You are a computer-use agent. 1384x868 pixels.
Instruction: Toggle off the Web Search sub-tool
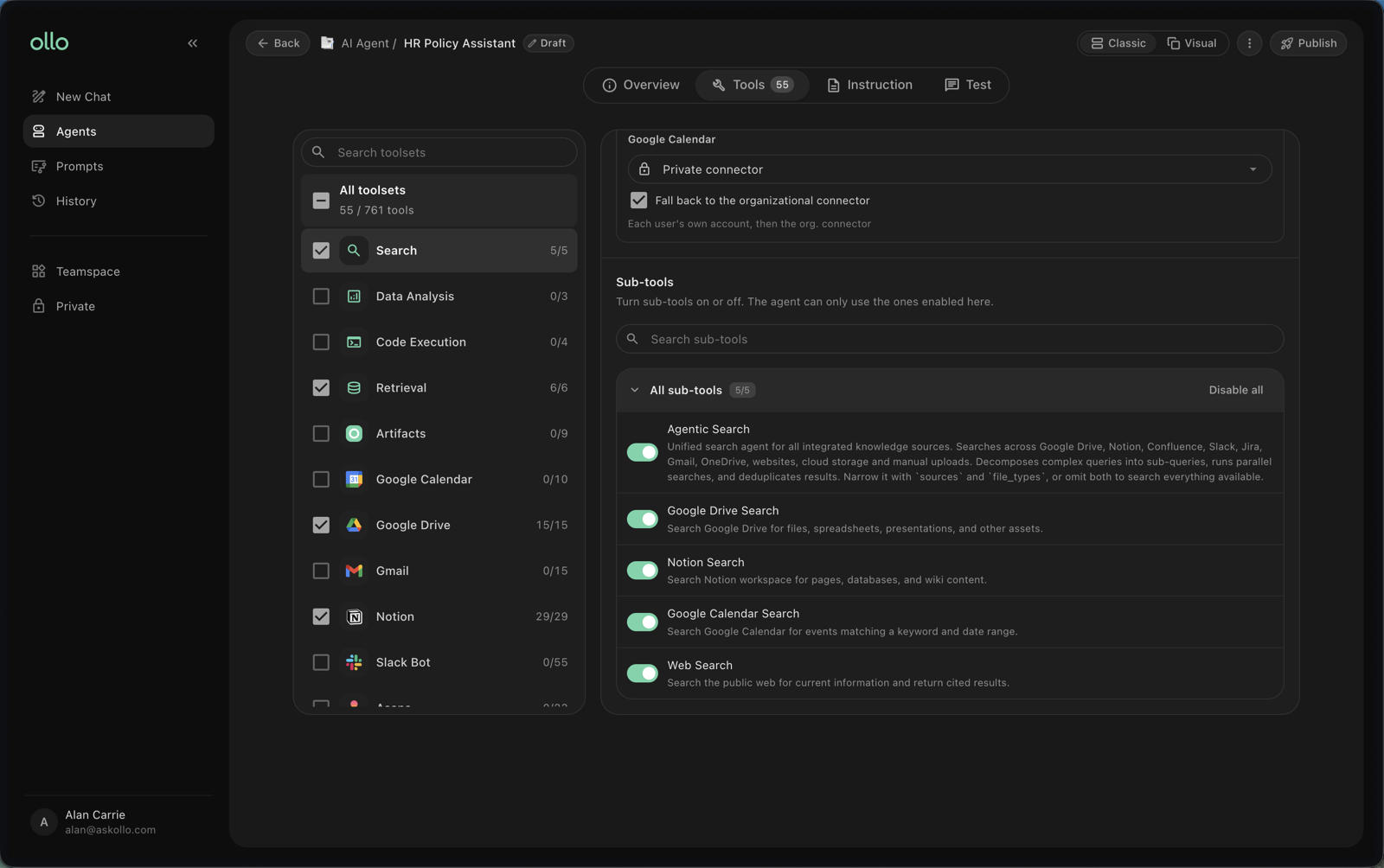[642, 673]
